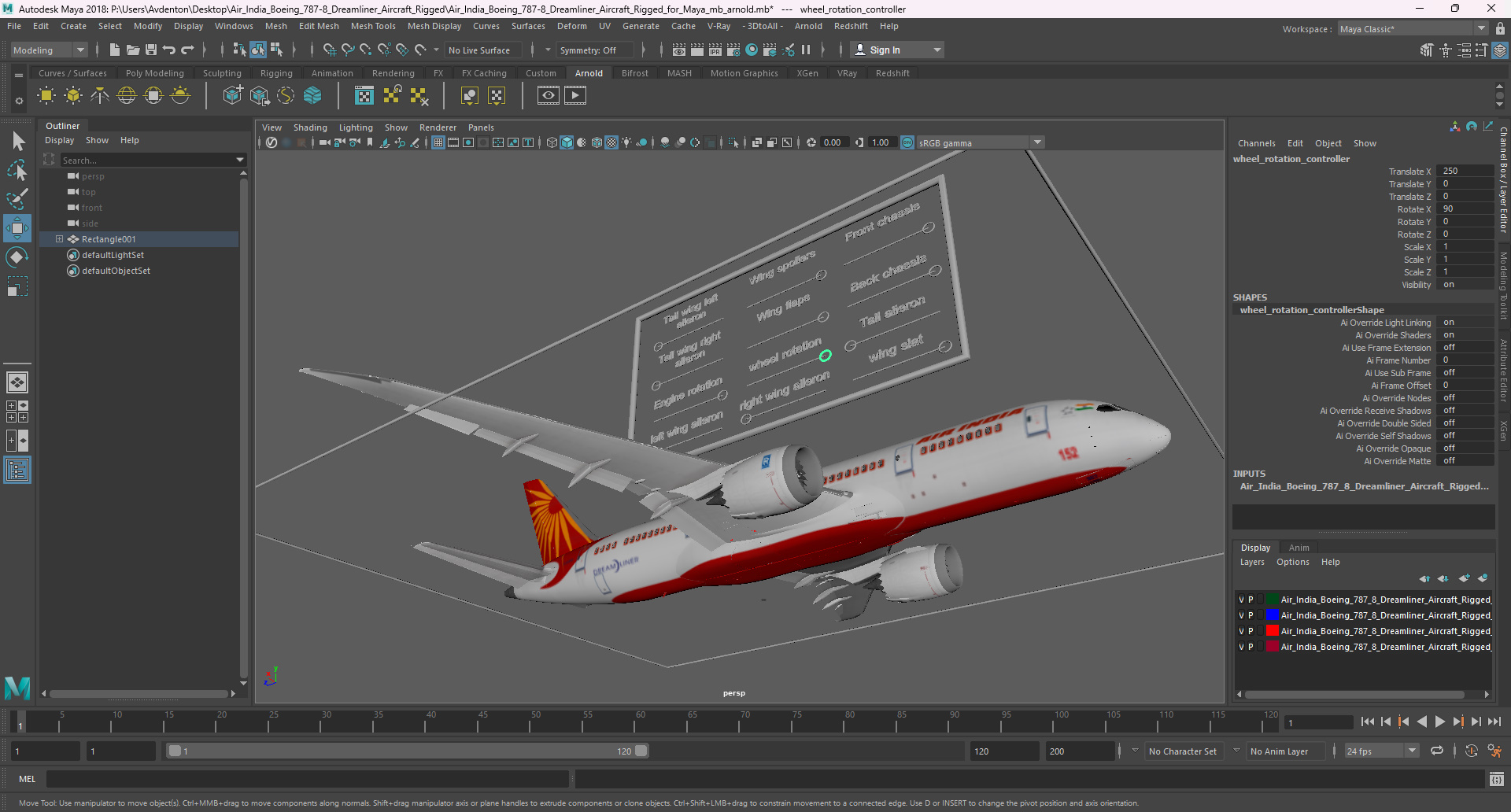Undo the last action
Image resolution: width=1511 pixels, height=812 pixels.
[169, 50]
